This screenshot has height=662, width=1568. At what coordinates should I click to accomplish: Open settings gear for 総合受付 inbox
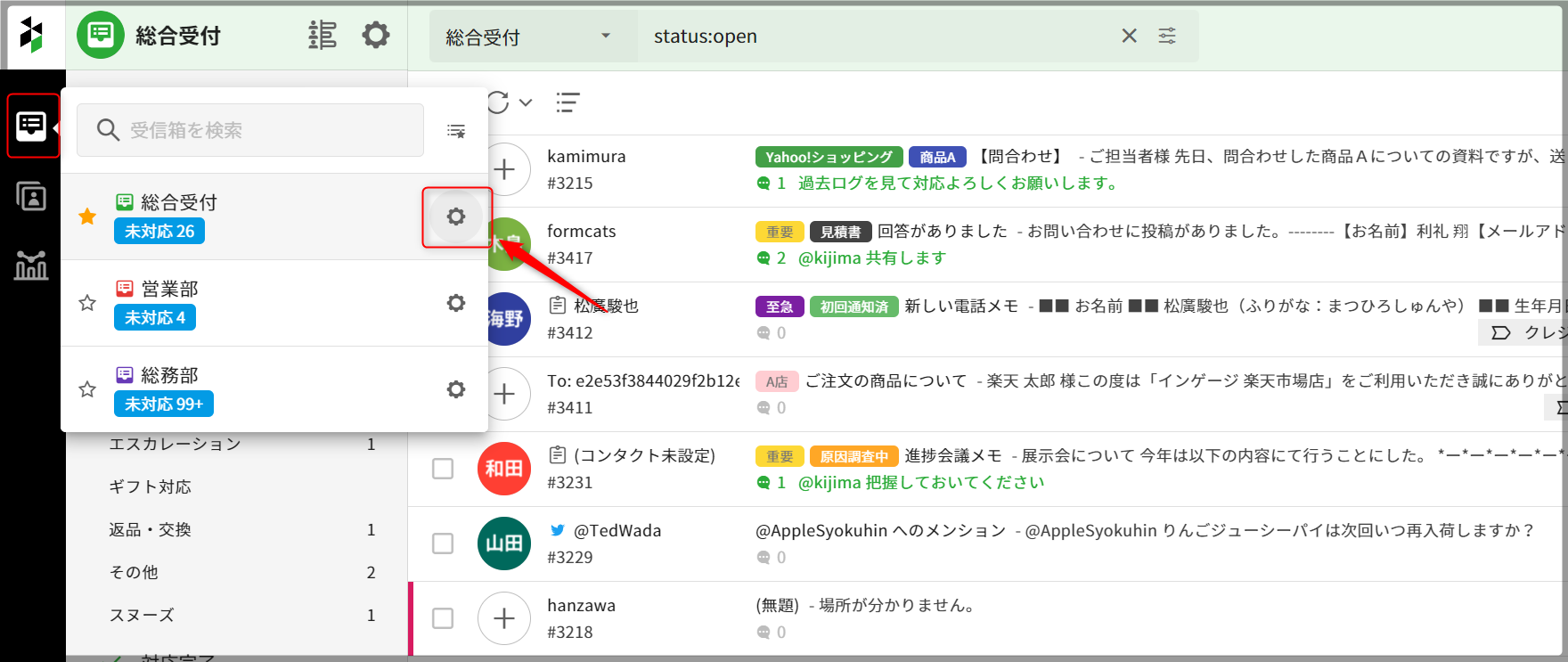coord(456,217)
